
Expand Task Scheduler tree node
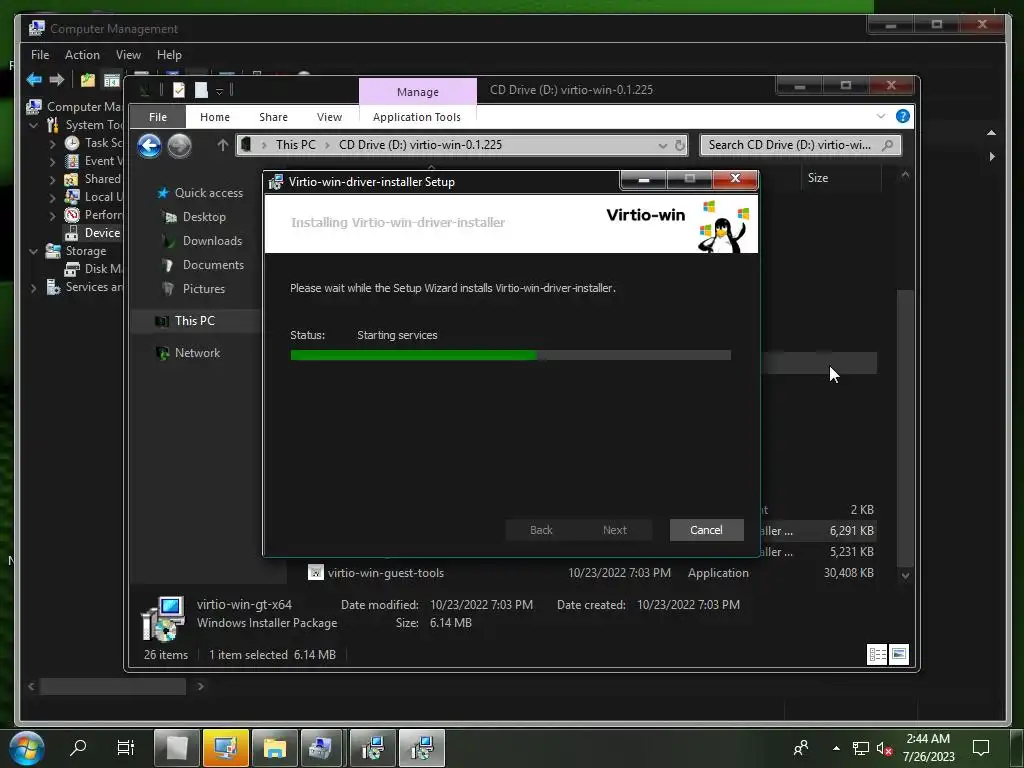point(52,143)
